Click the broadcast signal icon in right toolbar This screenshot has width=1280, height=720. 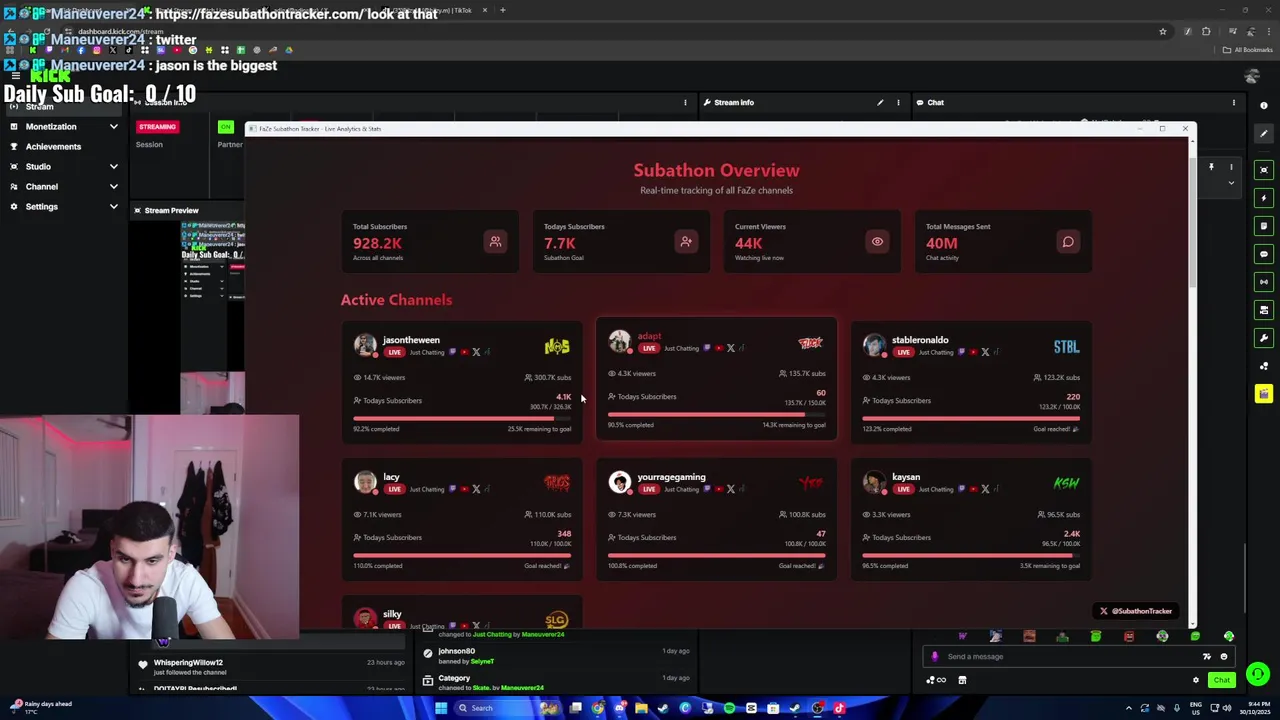[1264, 282]
